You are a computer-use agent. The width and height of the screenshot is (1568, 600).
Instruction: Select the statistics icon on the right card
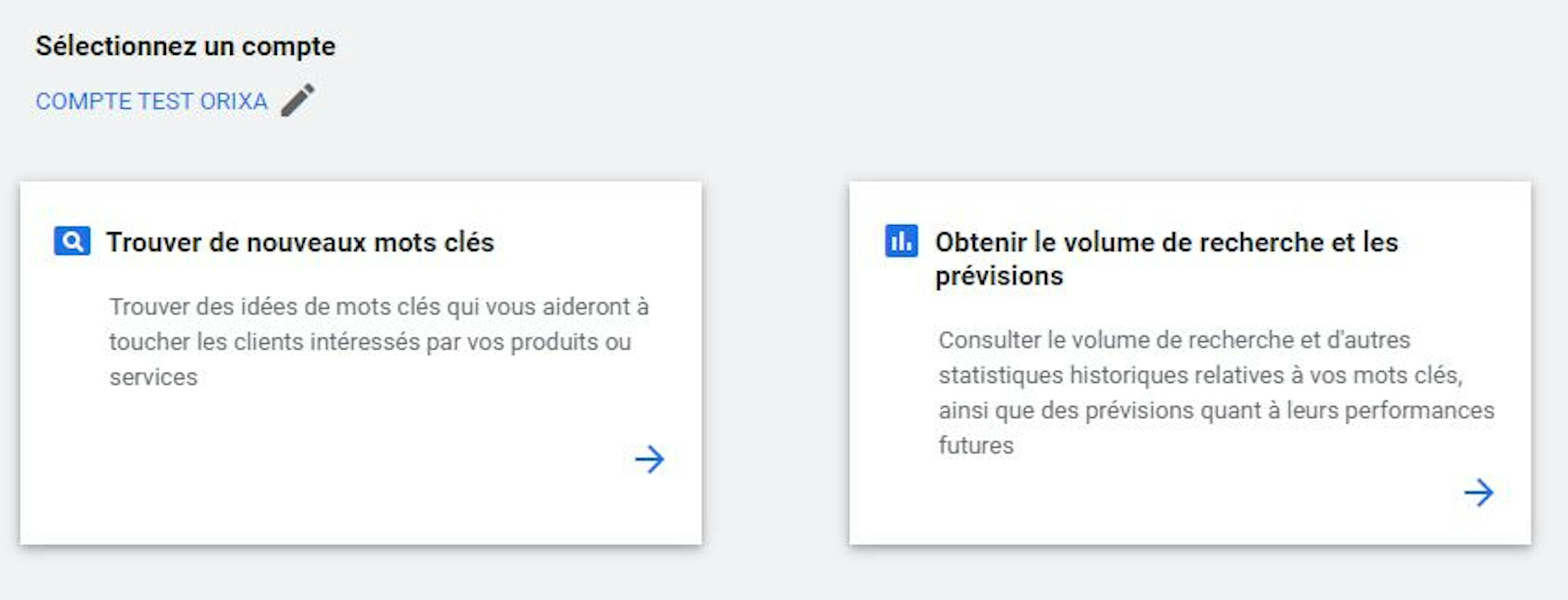(901, 241)
